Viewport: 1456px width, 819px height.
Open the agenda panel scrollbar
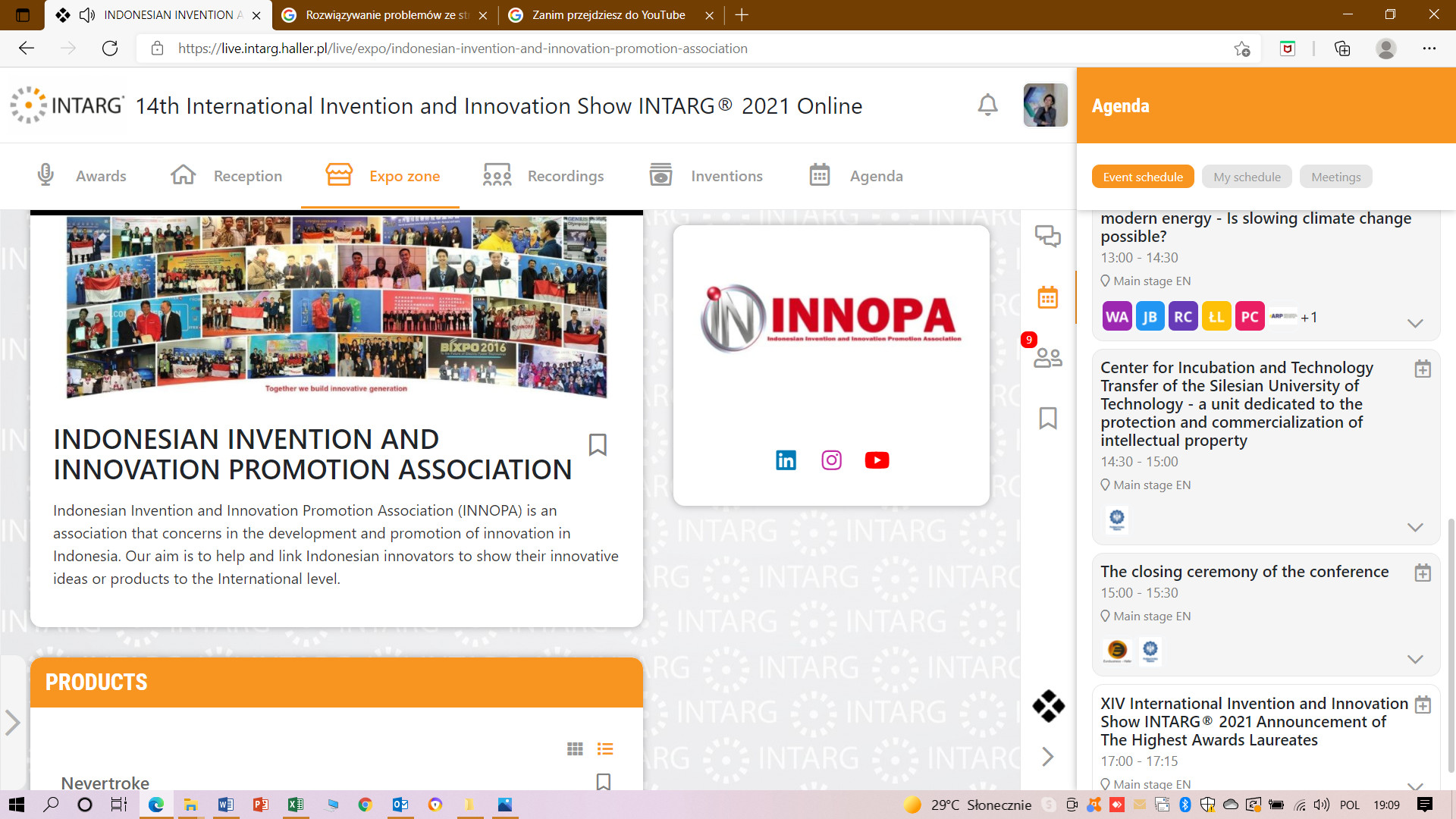(x=1451, y=645)
